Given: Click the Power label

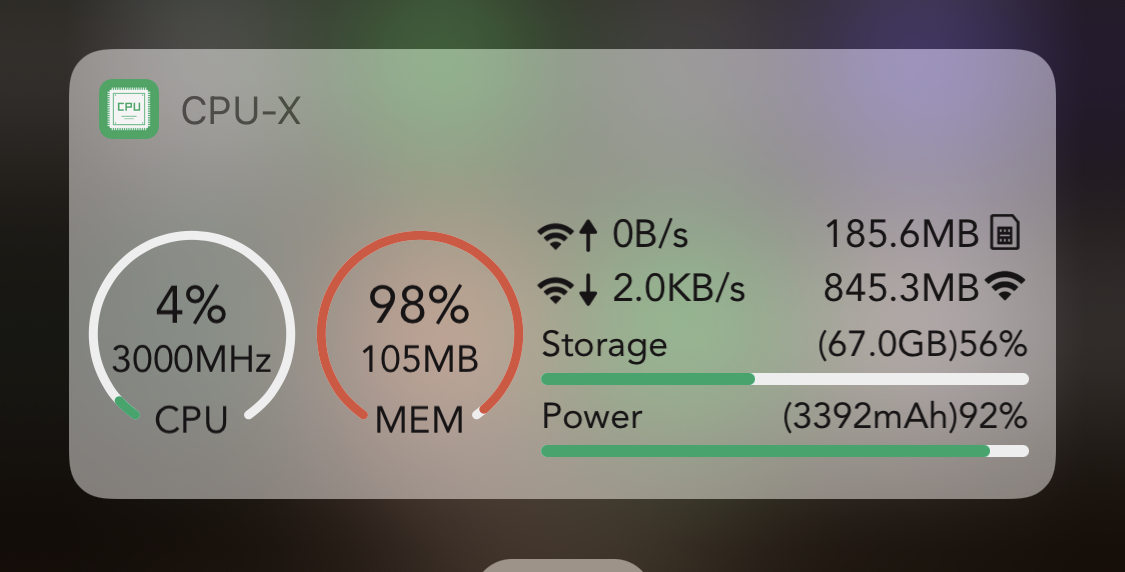Looking at the screenshot, I should (592, 416).
